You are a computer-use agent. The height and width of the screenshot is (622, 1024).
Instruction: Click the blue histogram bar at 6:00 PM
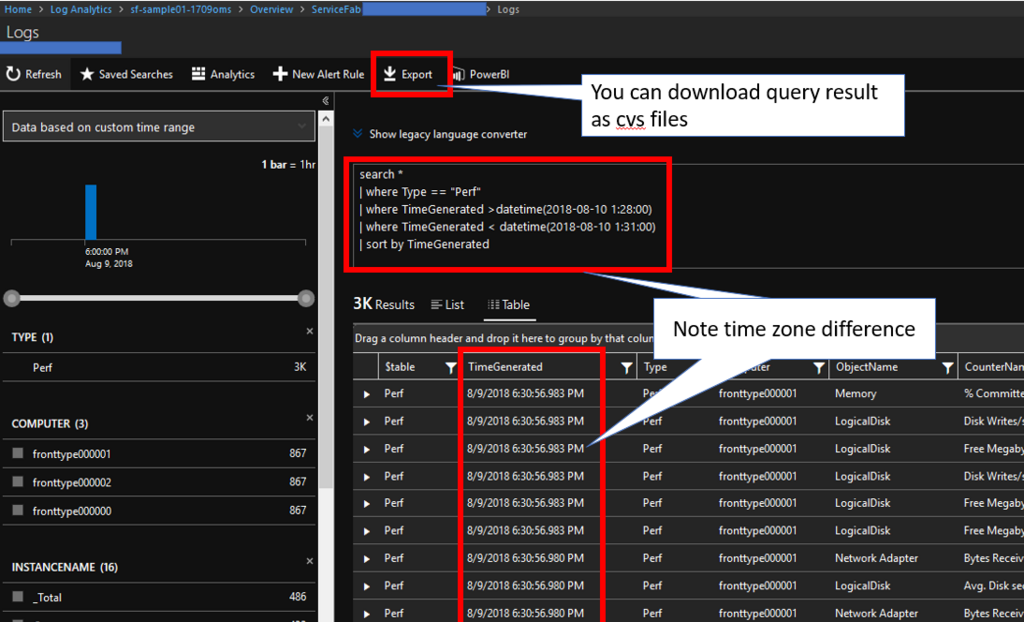coord(91,212)
